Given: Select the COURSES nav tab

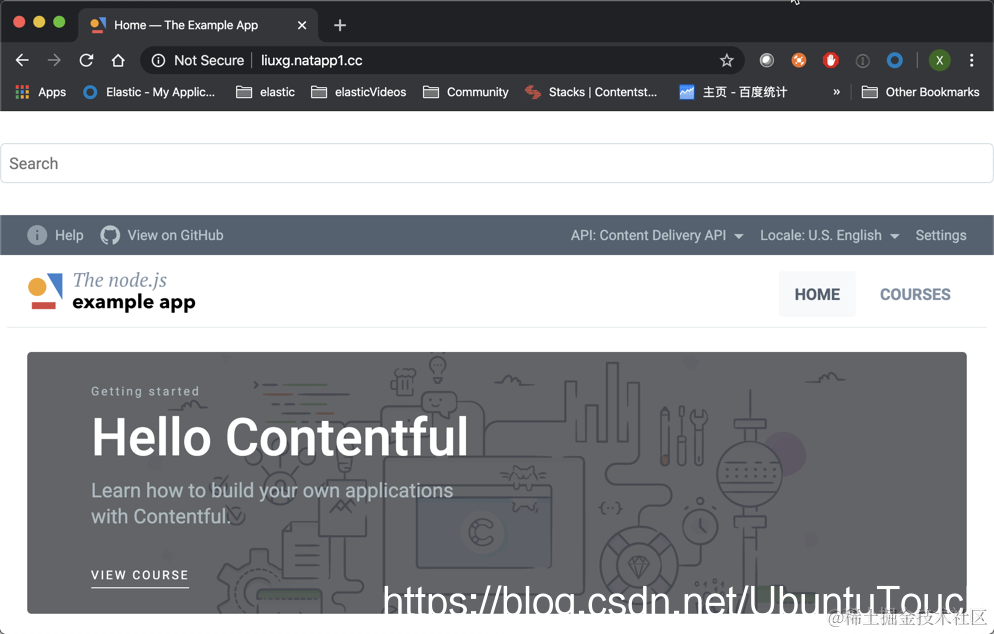Looking at the screenshot, I should (x=915, y=294).
